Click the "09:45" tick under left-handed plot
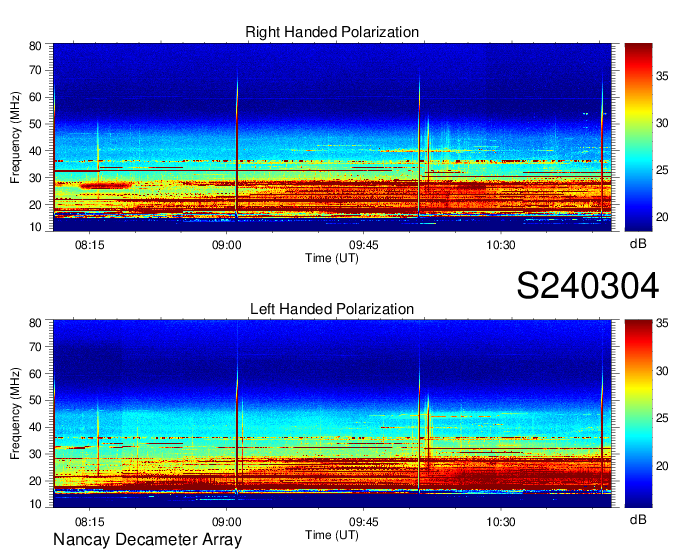The width and height of the screenshot is (680, 552). [363, 522]
